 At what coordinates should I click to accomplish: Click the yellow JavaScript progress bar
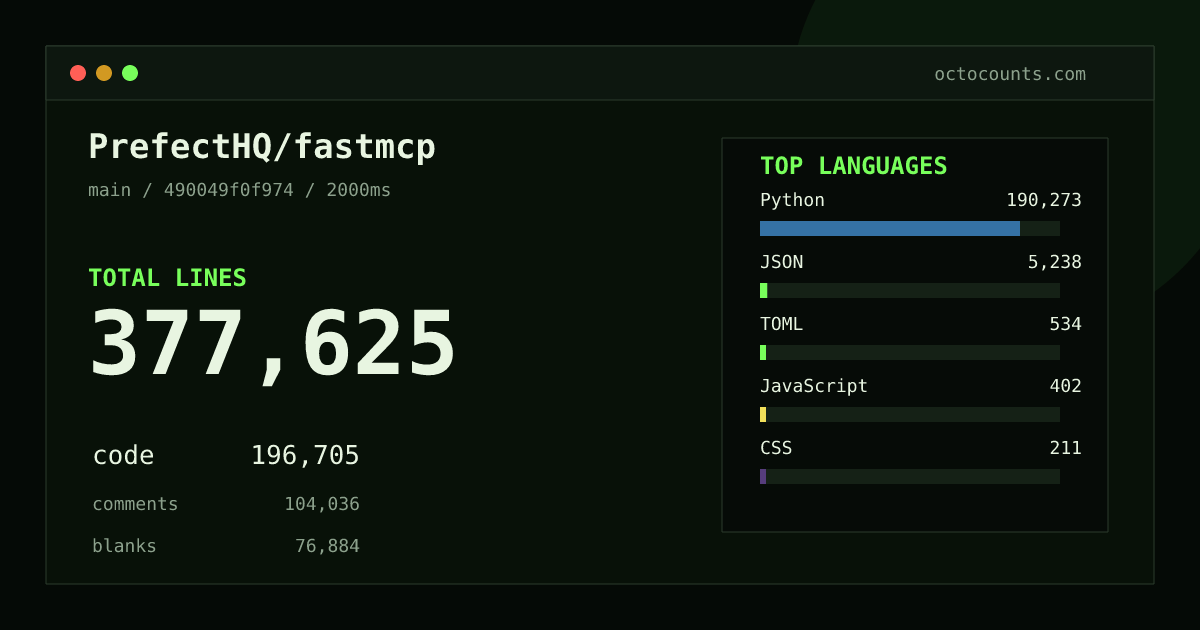(x=763, y=414)
